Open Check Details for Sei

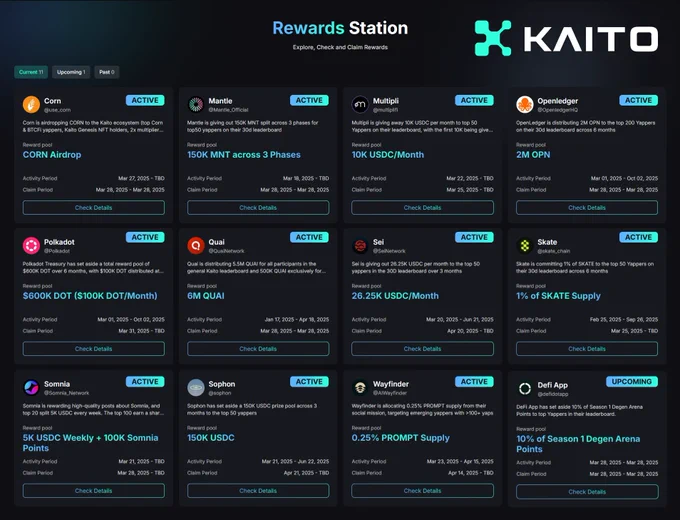point(422,349)
